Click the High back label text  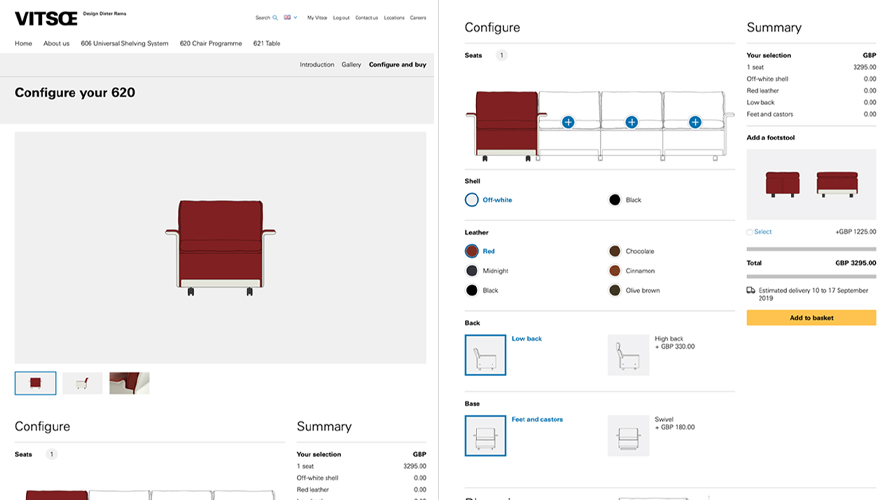tap(669, 339)
